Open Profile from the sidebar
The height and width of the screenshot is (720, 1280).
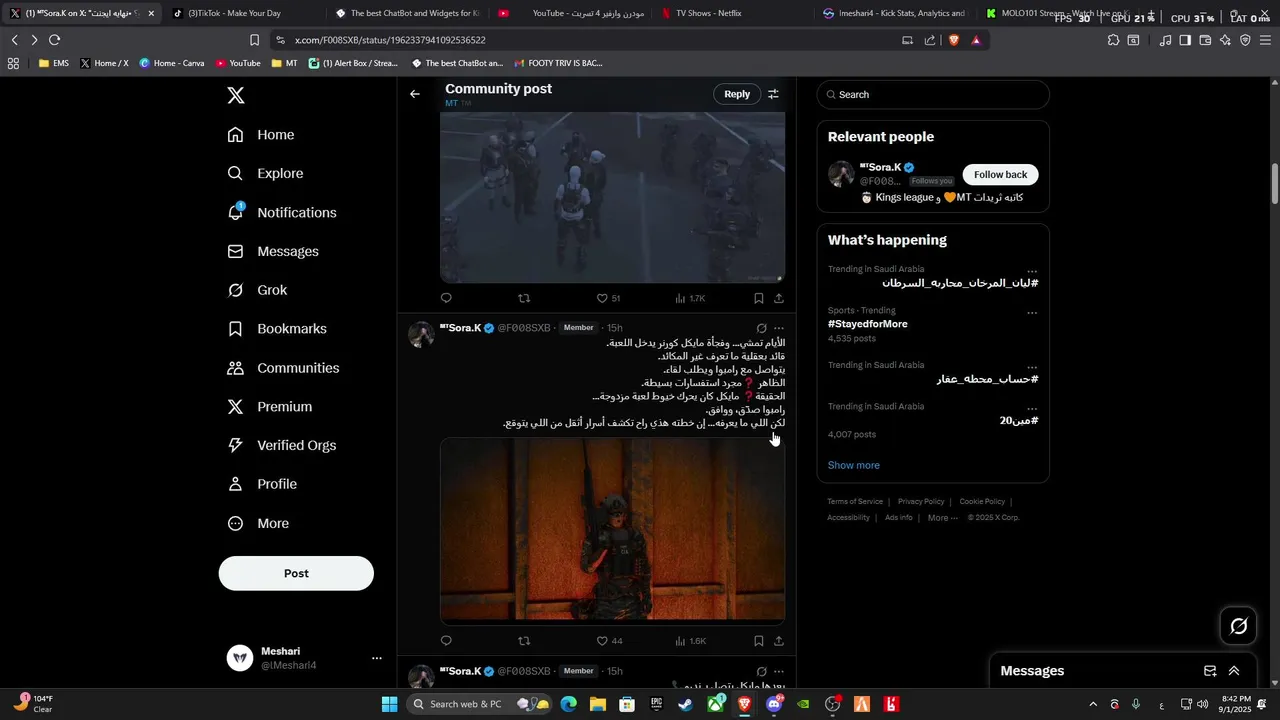coord(262,484)
